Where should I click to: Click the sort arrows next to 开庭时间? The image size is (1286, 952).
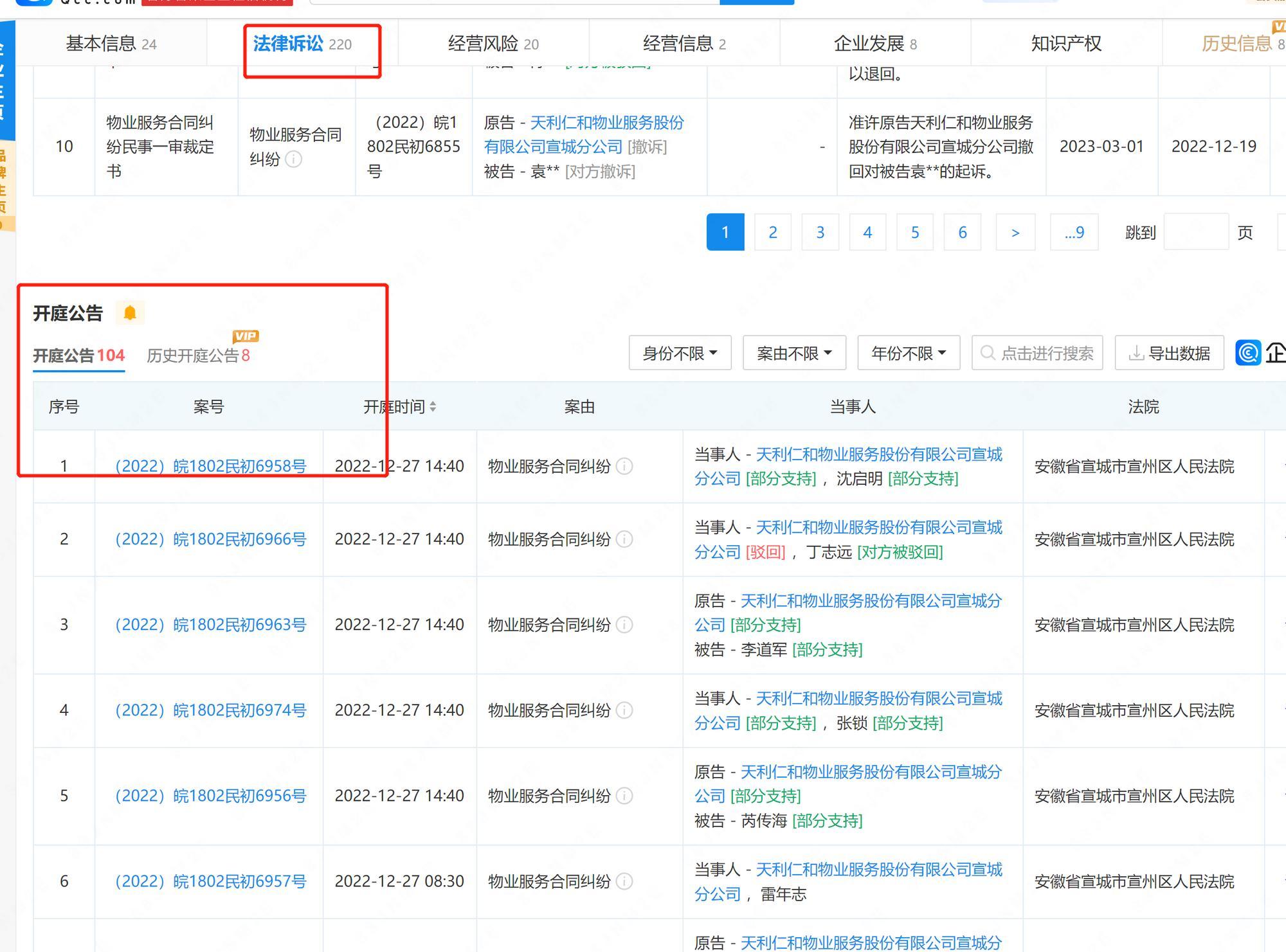click(x=433, y=407)
